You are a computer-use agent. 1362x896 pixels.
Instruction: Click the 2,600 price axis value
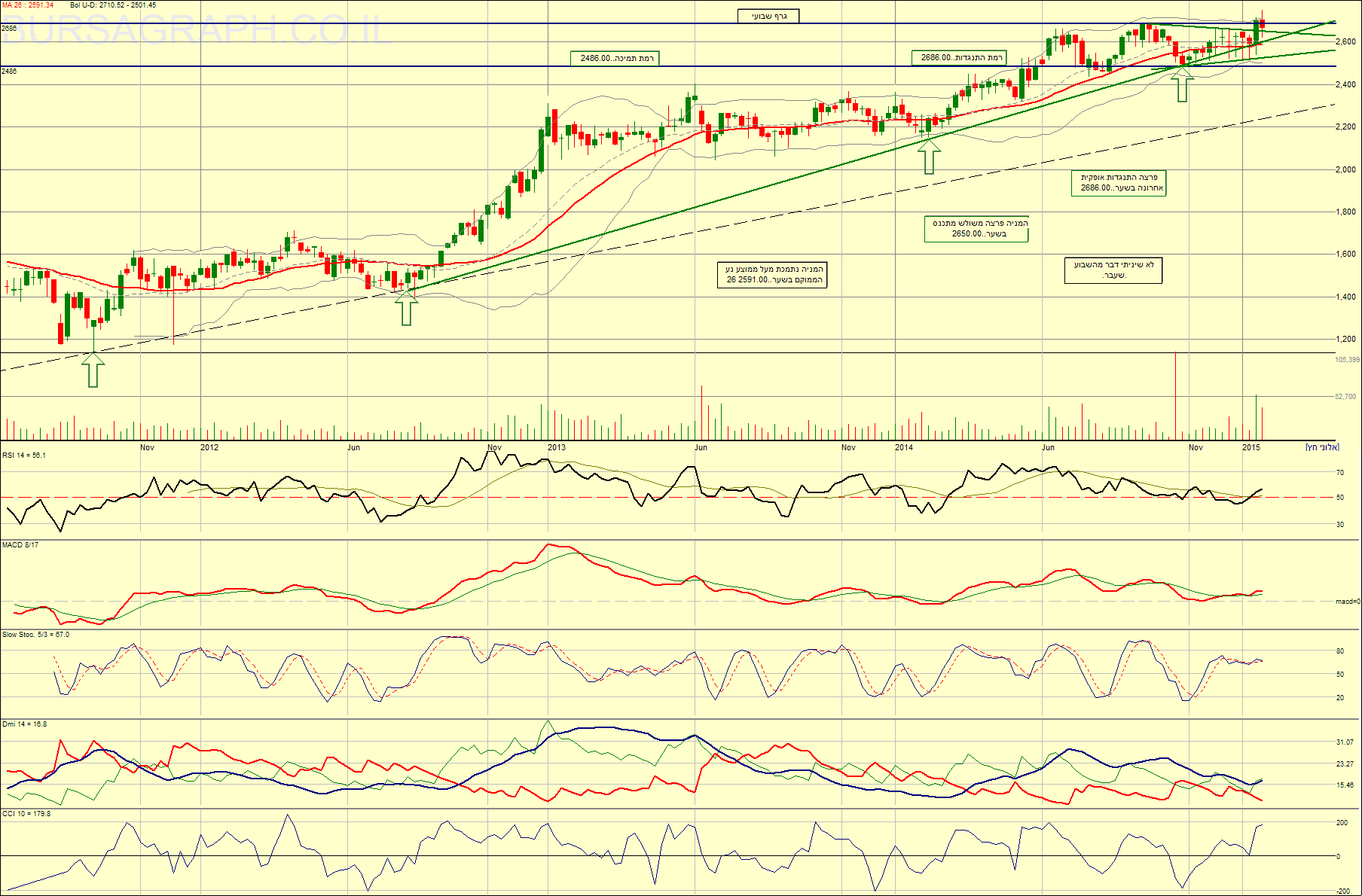point(1345,42)
